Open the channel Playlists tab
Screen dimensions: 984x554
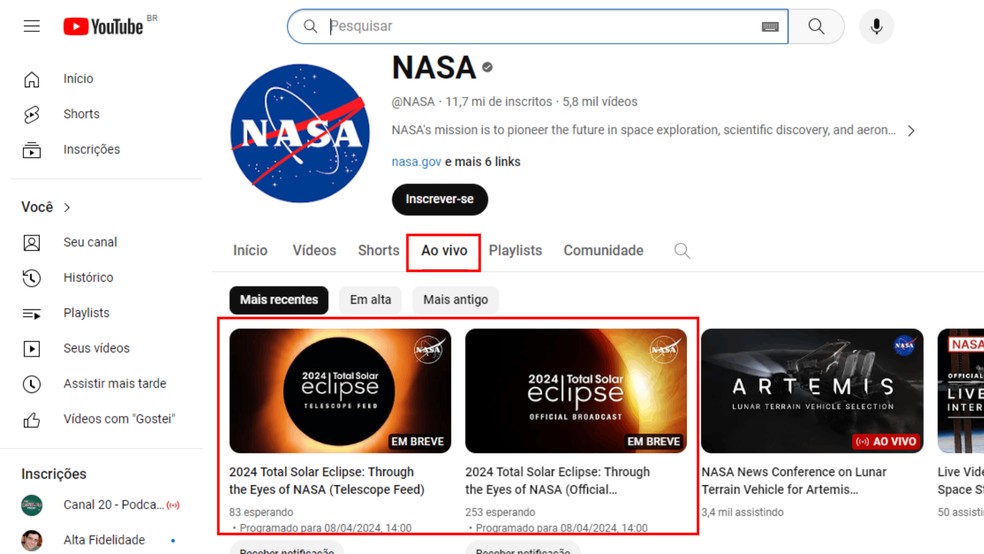click(515, 250)
